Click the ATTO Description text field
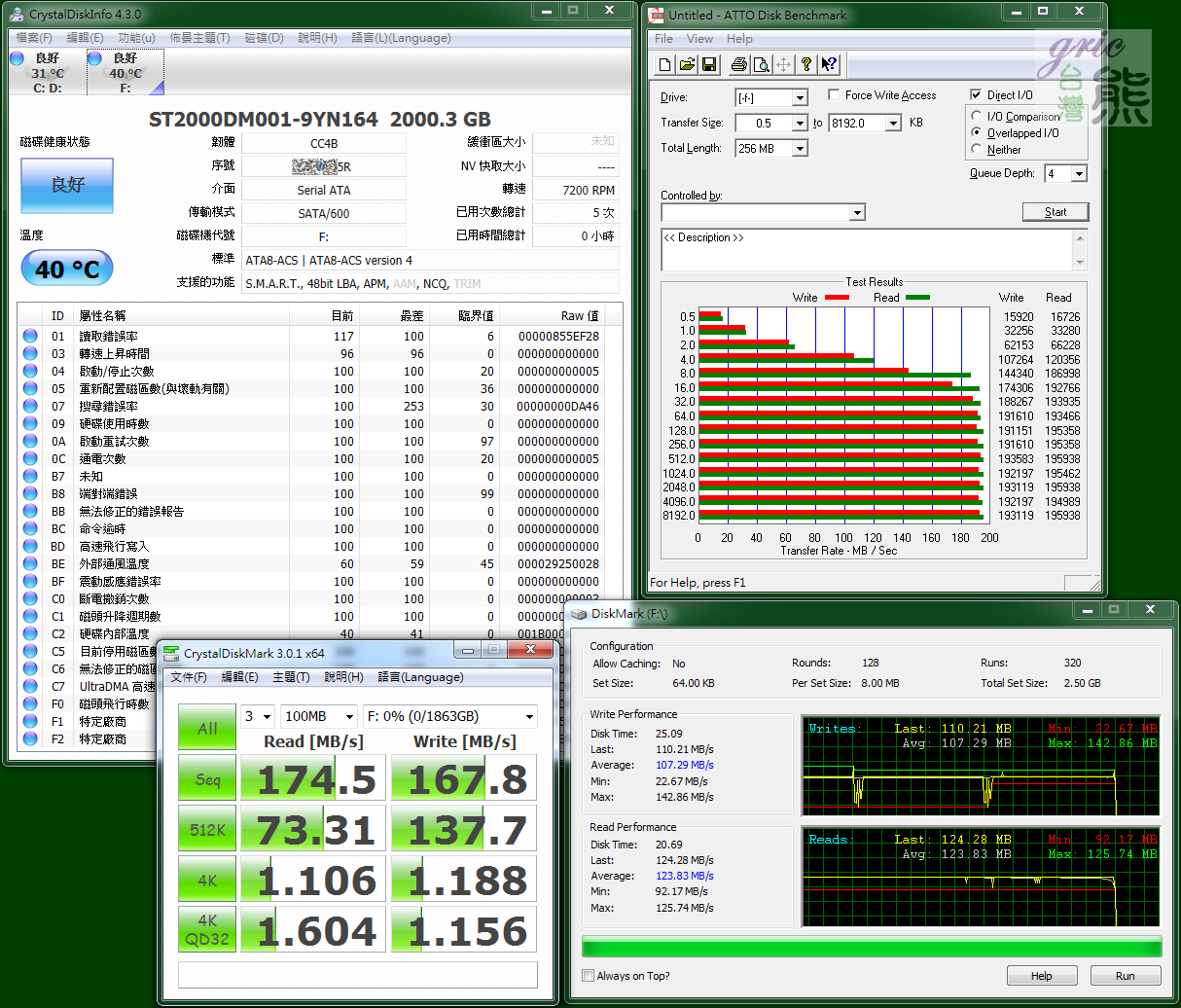The width and height of the screenshot is (1181, 1008). click(874, 250)
